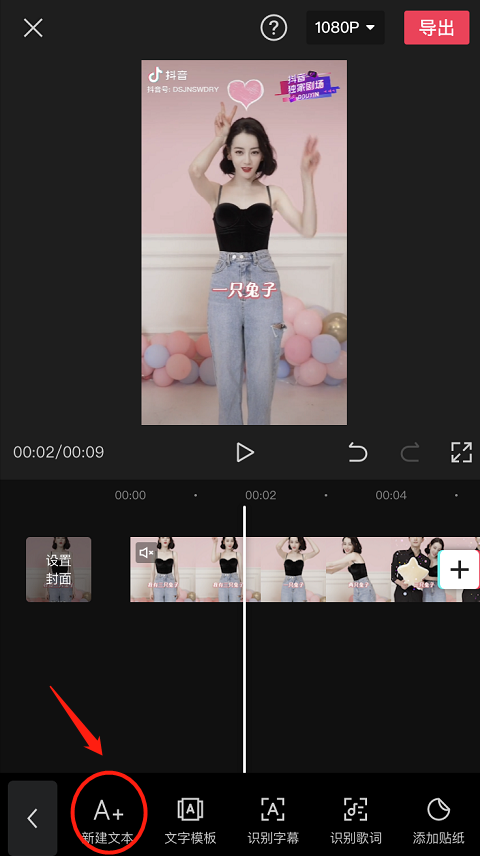Open the 设置封面 cover thumbnail

pyautogui.click(x=58, y=569)
